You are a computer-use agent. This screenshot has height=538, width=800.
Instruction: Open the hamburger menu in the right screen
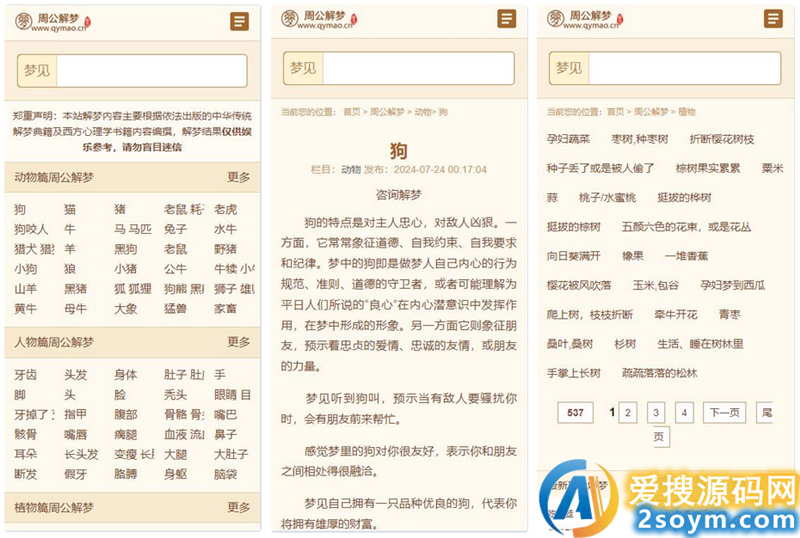click(x=773, y=19)
